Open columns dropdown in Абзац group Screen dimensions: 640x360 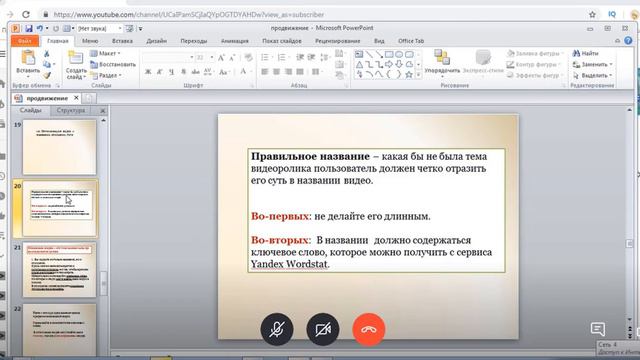click(316, 72)
